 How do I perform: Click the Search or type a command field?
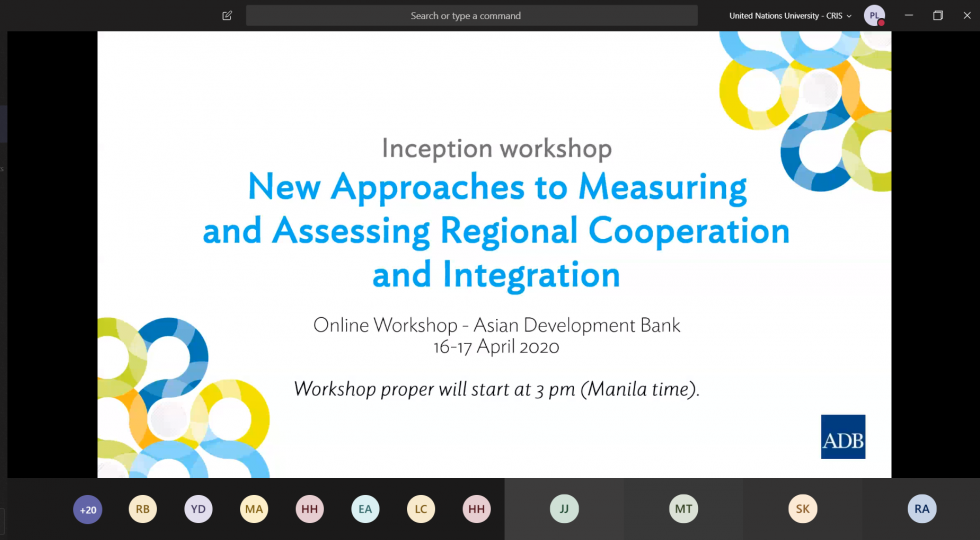(472, 16)
